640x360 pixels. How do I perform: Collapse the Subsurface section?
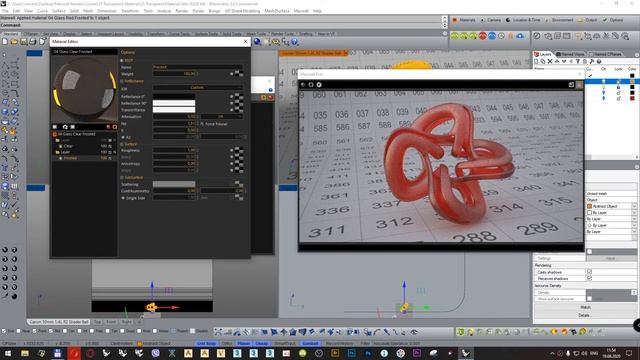[x=122, y=178]
